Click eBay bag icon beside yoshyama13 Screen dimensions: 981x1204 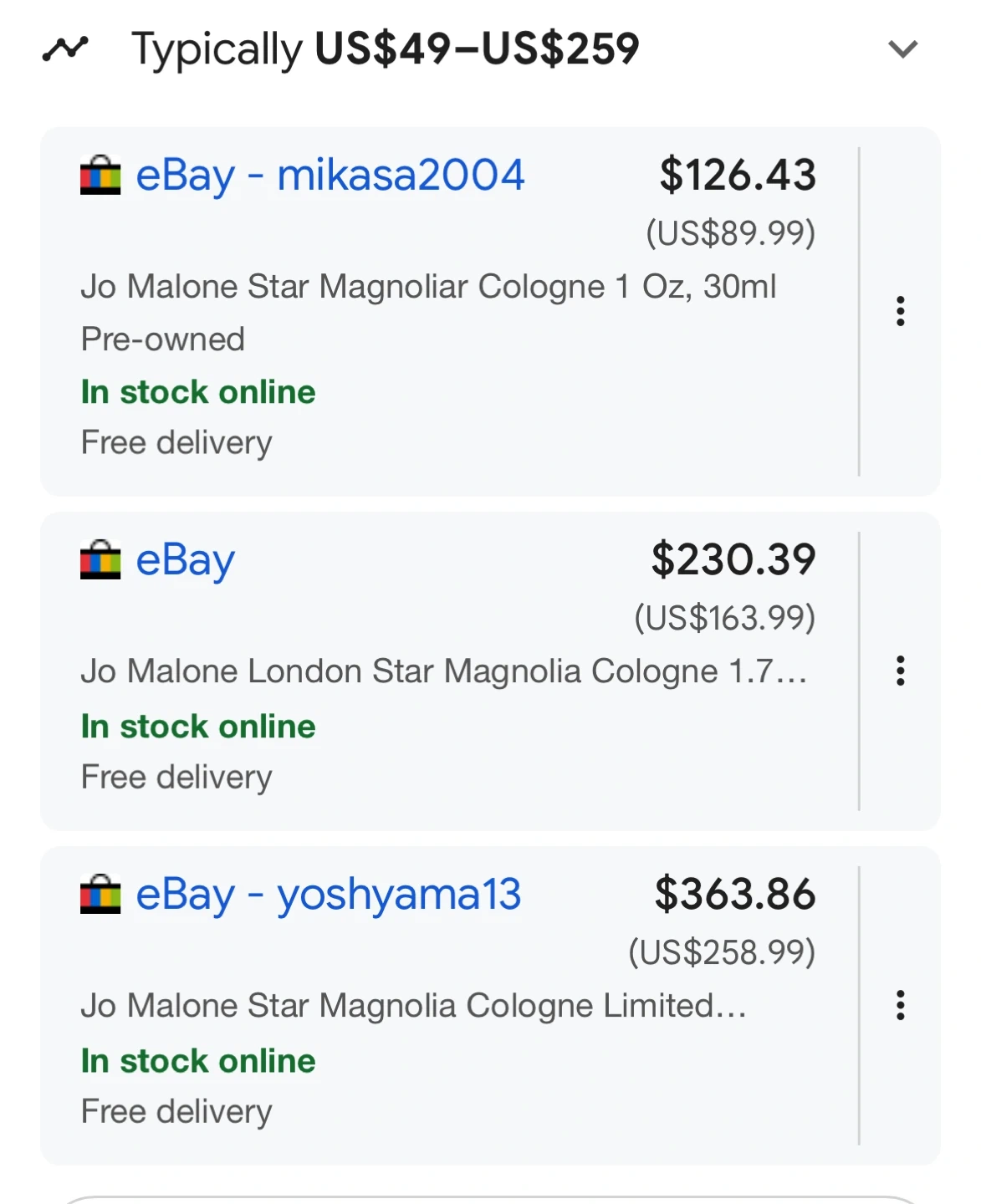pos(100,895)
